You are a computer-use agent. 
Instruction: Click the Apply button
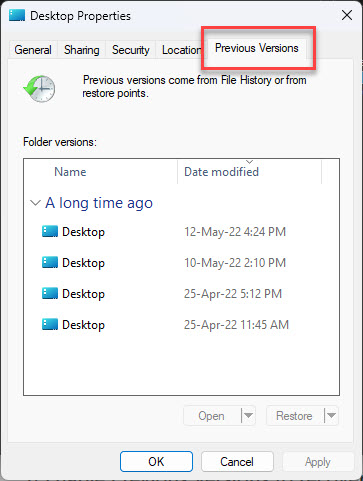coord(318,462)
